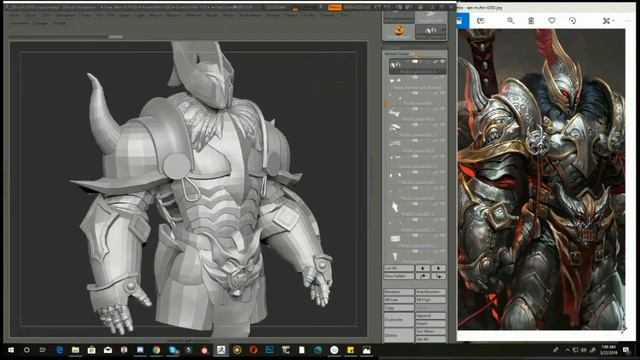Click the New Folder button
The height and width of the screenshot is (360, 640).
(399, 276)
